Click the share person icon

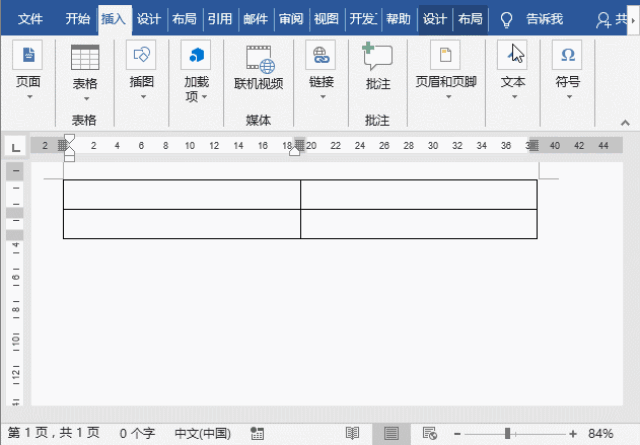pyautogui.click(x=603, y=20)
